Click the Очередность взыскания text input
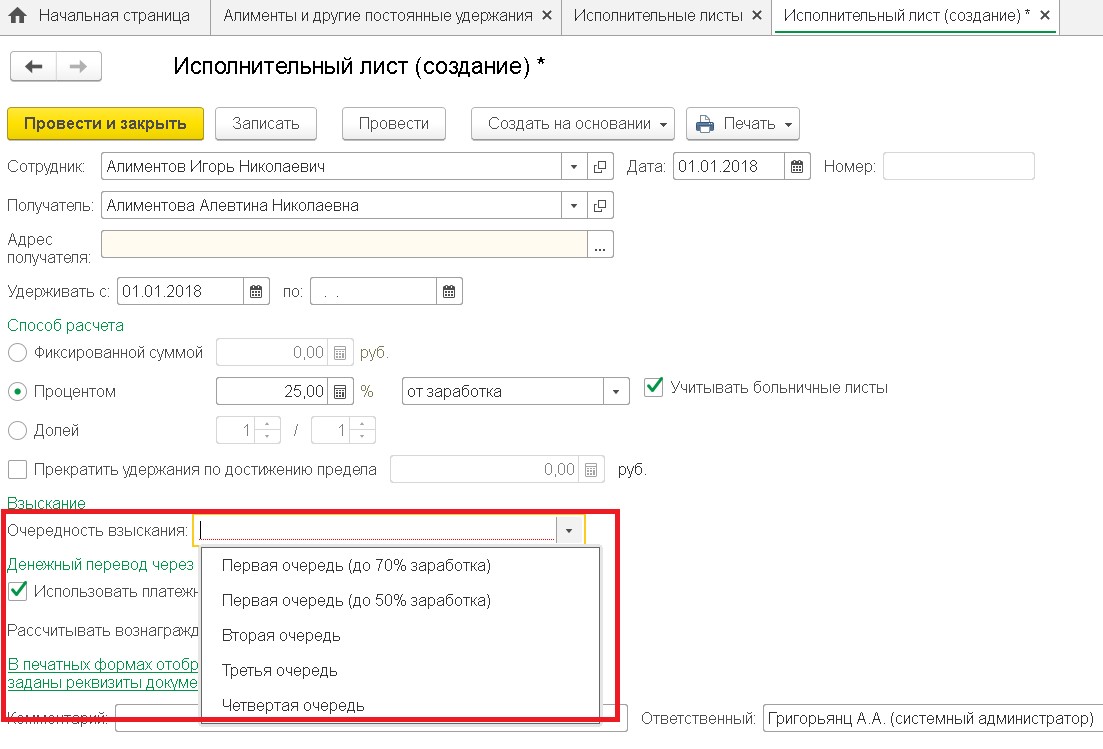This screenshot has height=749, width=1103. tap(376, 530)
